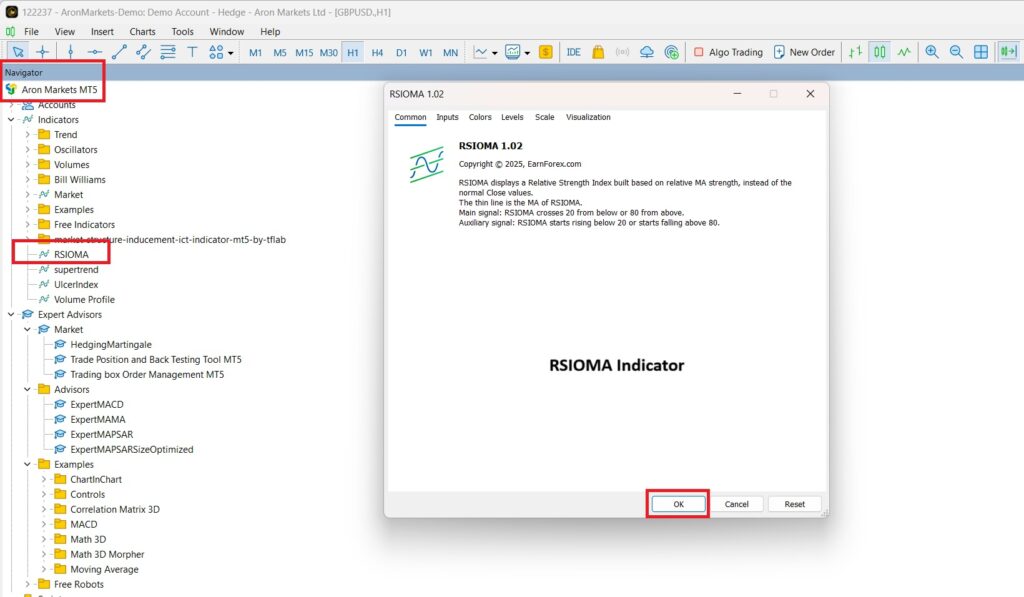The height and width of the screenshot is (597, 1024).
Task: Switch chart to line display mode
Action: tap(903, 51)
